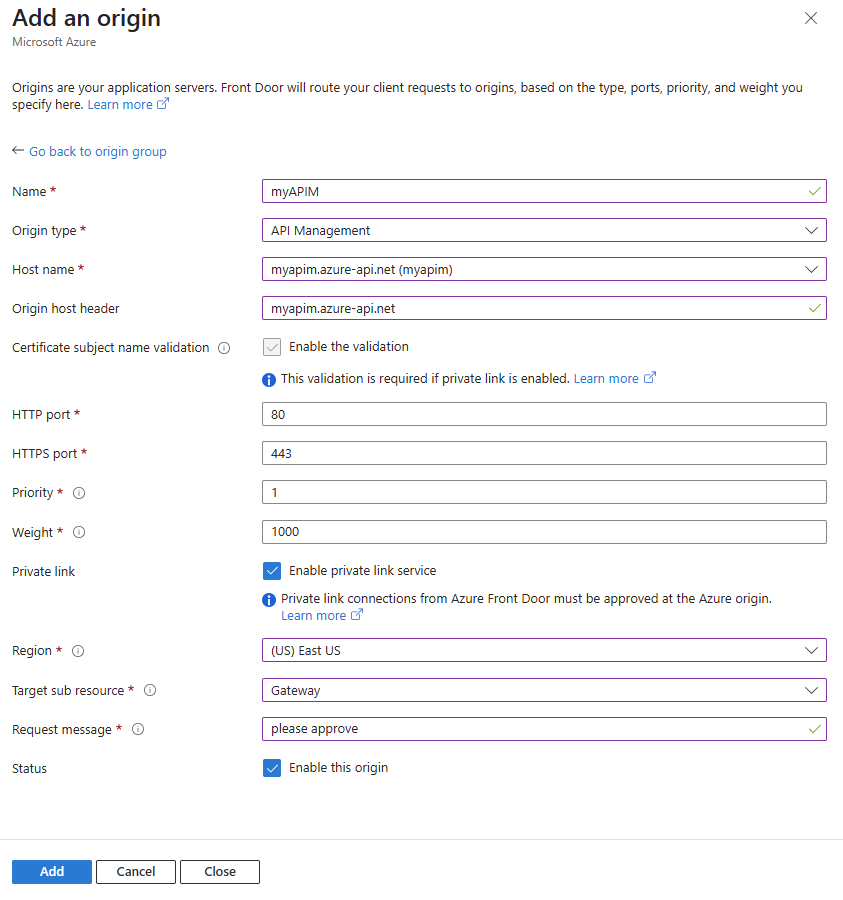Open the Region dropdown showing East US
The image size is (843, 900).
tap(543, 650)
